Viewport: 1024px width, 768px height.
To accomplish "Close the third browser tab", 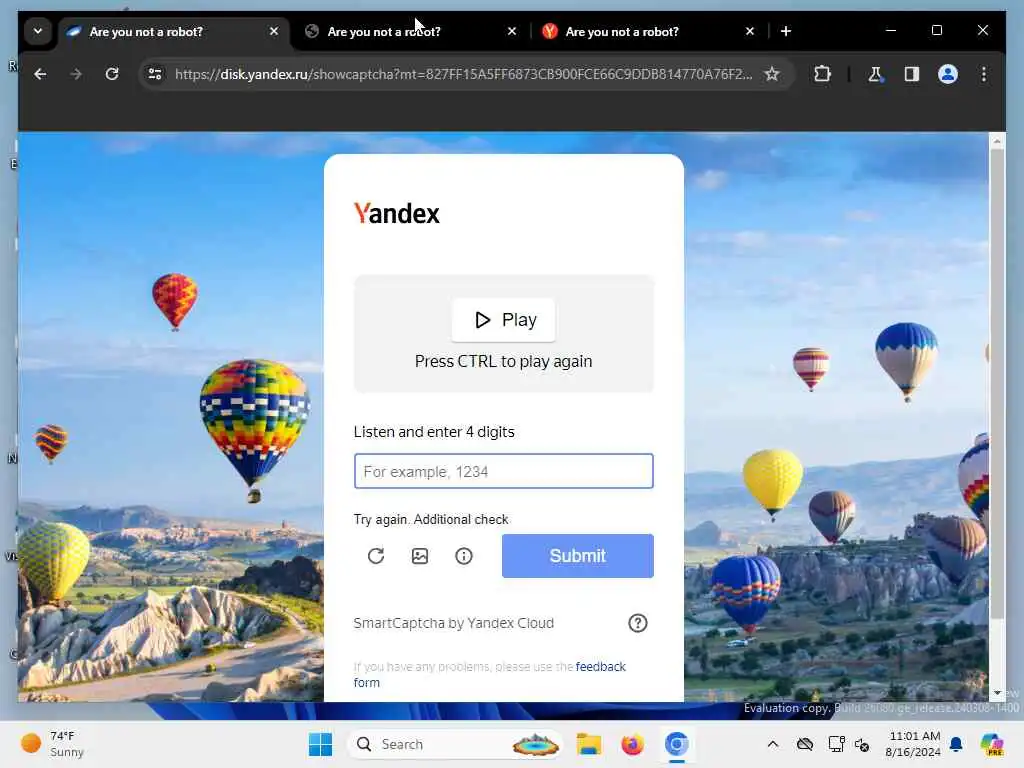I will tap(750, 31).
